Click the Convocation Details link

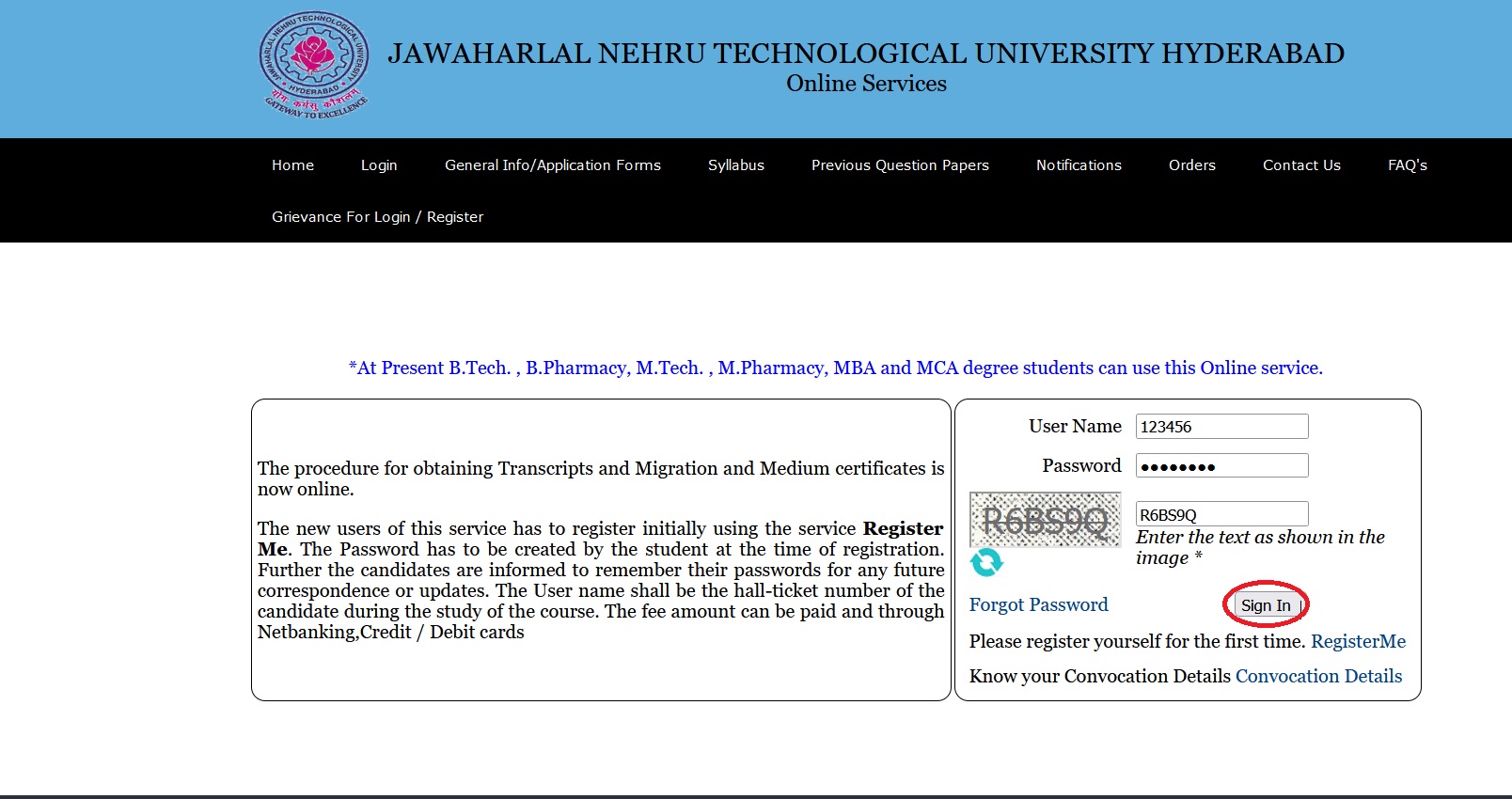1318,676
